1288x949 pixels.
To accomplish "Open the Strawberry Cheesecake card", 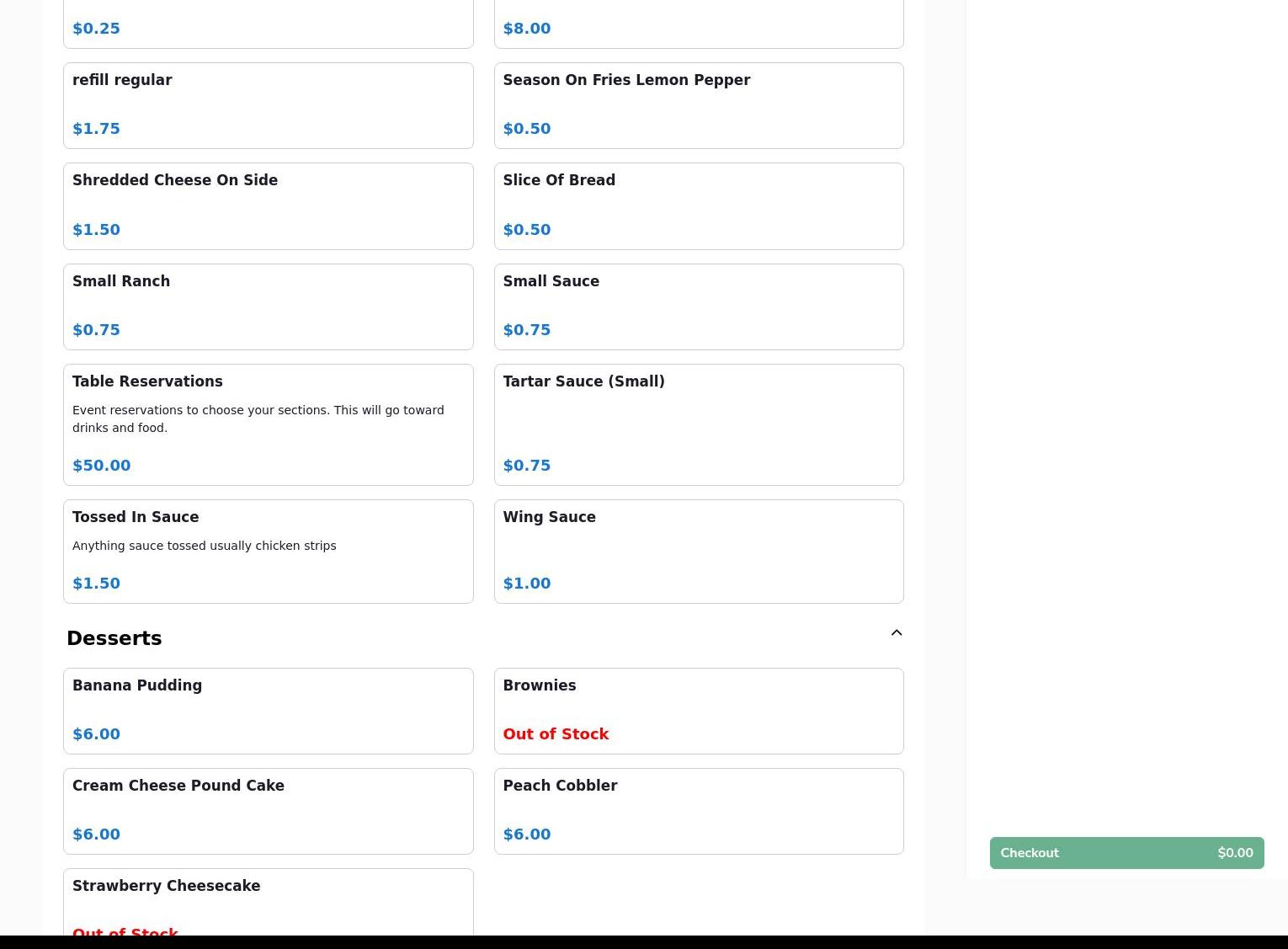I will [268, 902].
